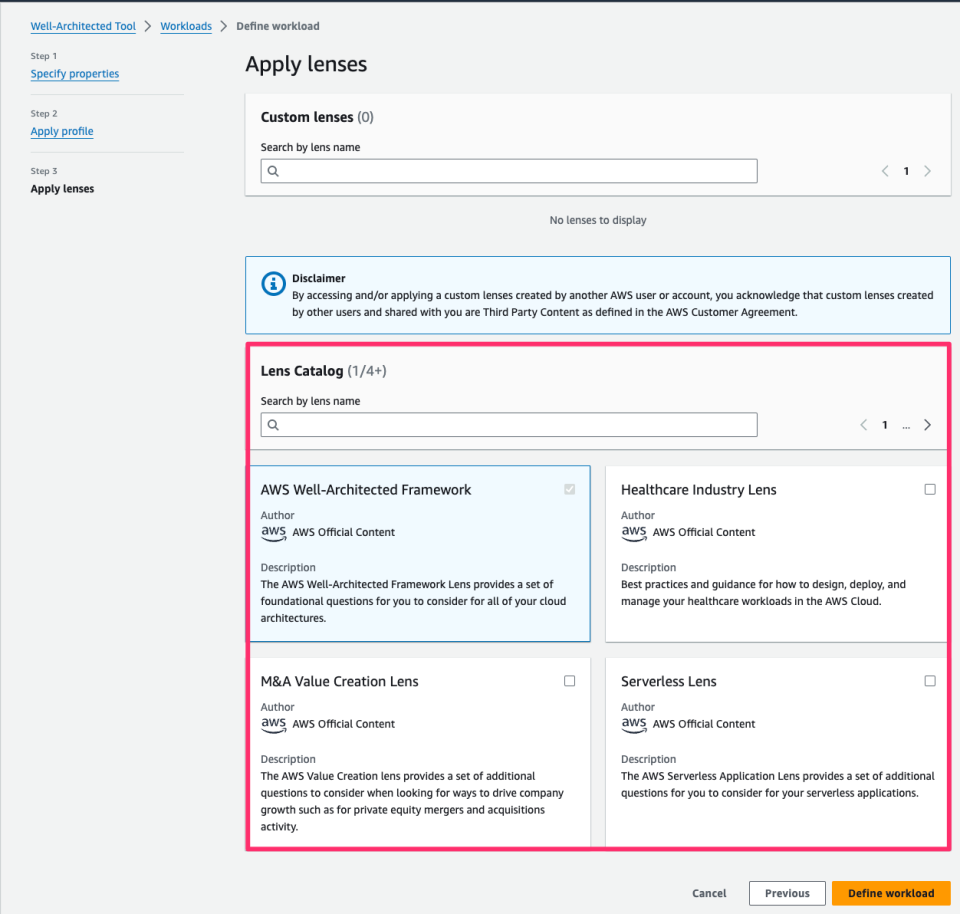Click the AWS logo on the Healthcare Industry Lens card

click(x=633, y=532)
